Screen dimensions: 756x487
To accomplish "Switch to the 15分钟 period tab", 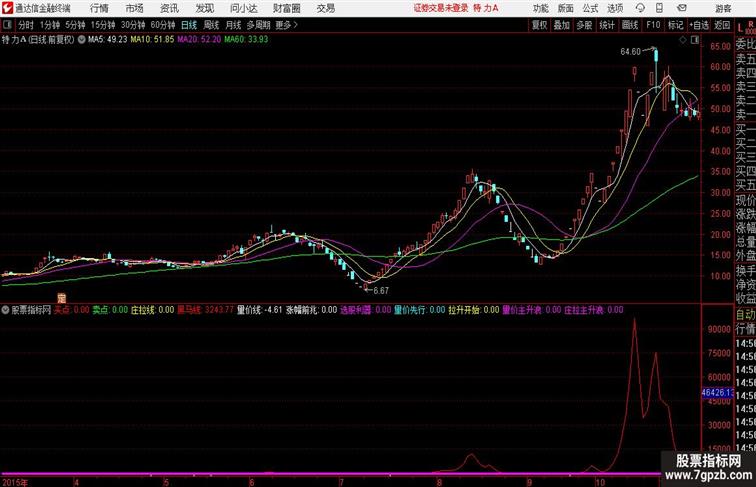I will (x=103, y=25).
